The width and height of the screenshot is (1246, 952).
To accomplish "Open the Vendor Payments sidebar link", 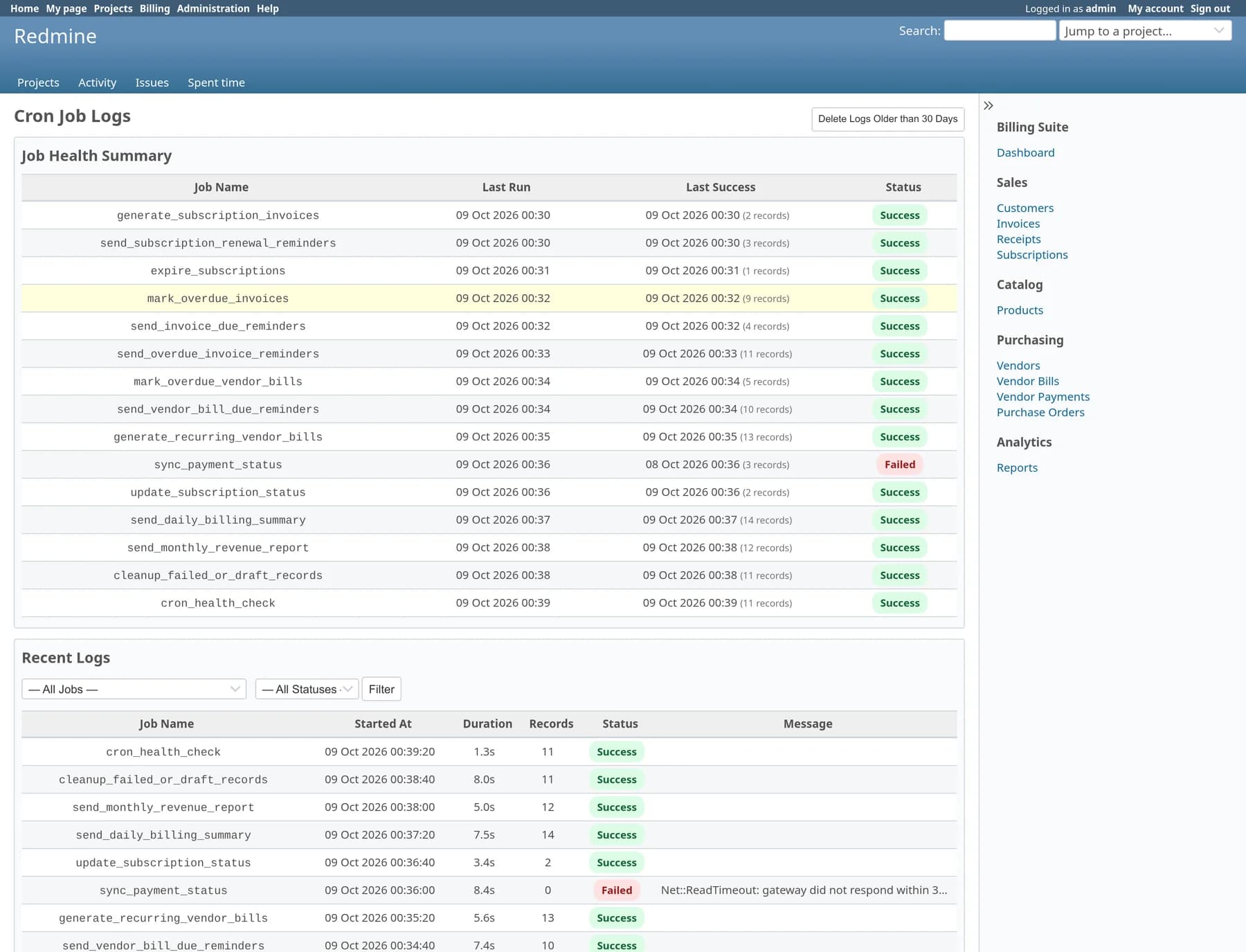I will tap(1042, 397).
